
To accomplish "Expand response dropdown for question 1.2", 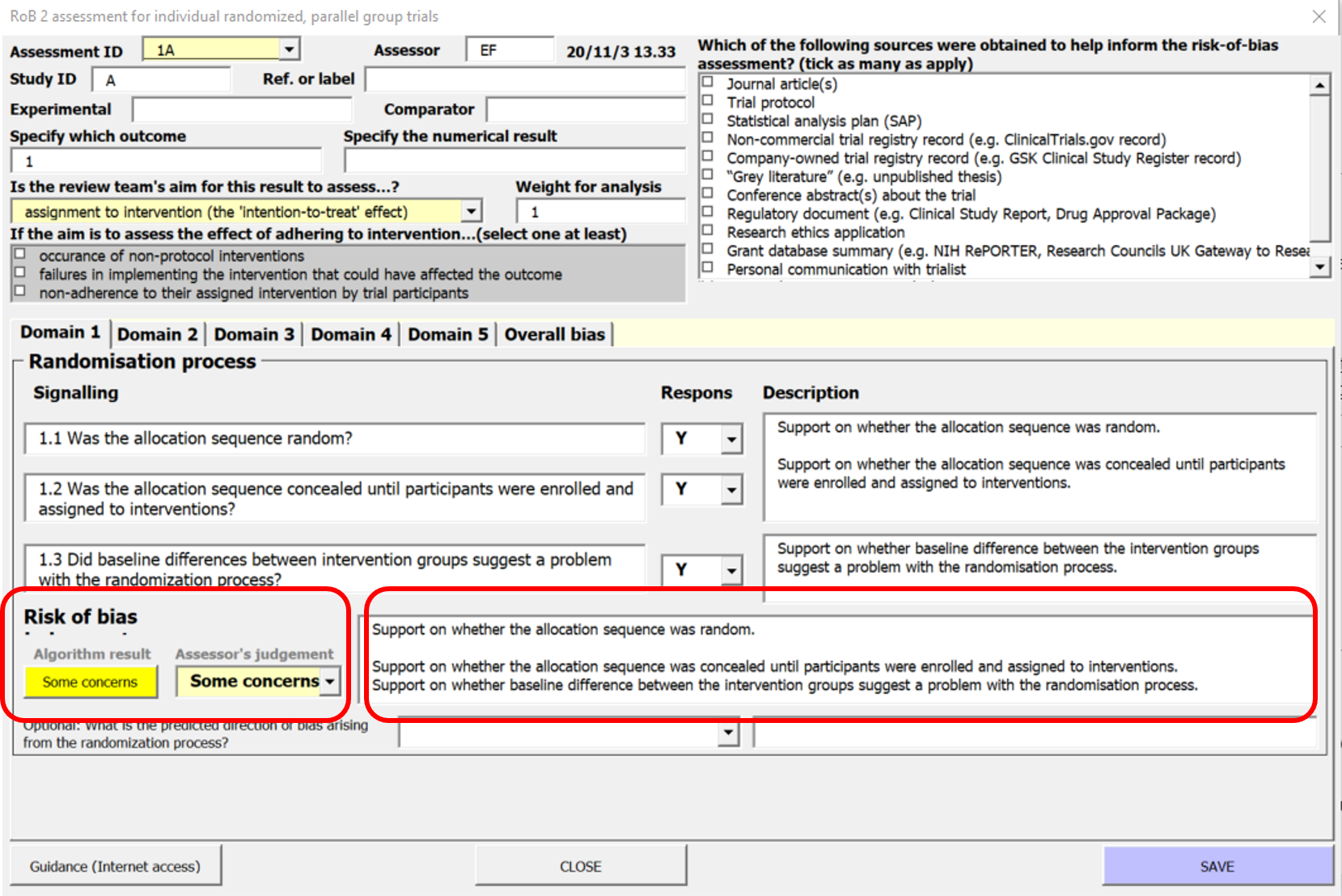I will pos(731,490).
